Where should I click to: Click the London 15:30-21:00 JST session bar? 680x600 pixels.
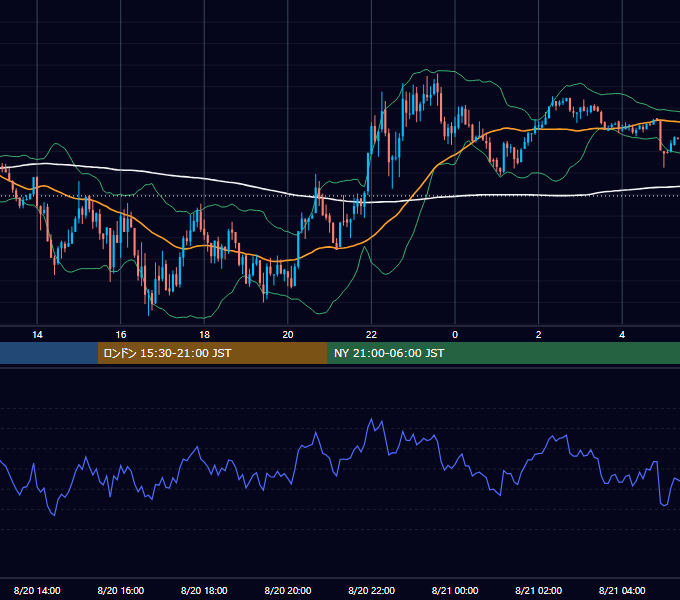(x=212, y=353)
